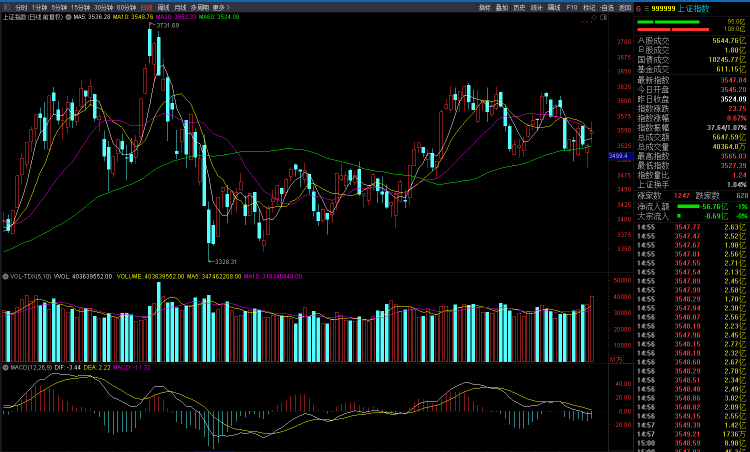Screen dimensions: 750x452
Task: Click the 返回 back button
Action: click(x=625, y=8)
